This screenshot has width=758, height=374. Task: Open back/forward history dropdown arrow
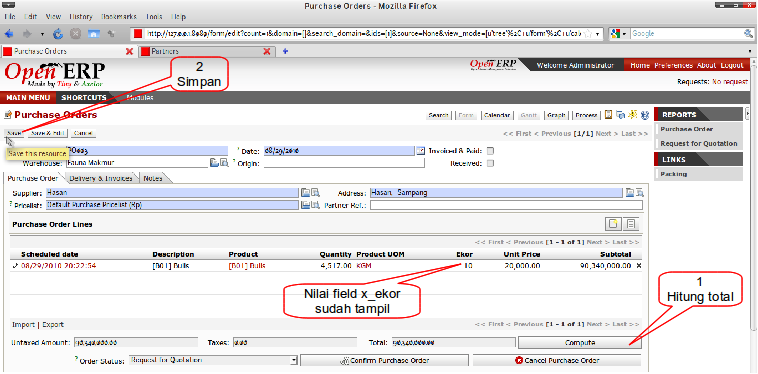point(43,34)
